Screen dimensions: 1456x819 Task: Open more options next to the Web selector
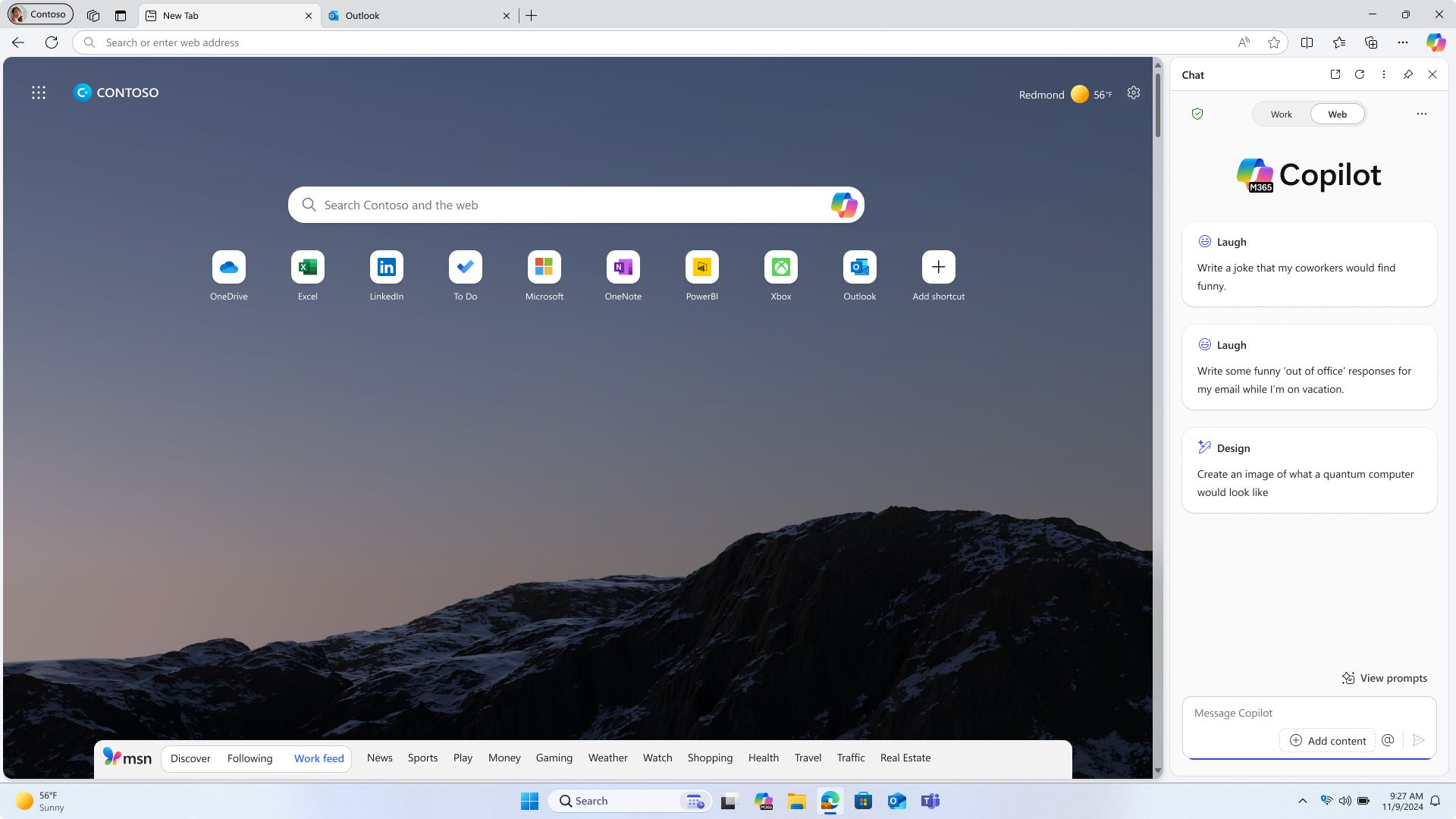(1421, 114)
